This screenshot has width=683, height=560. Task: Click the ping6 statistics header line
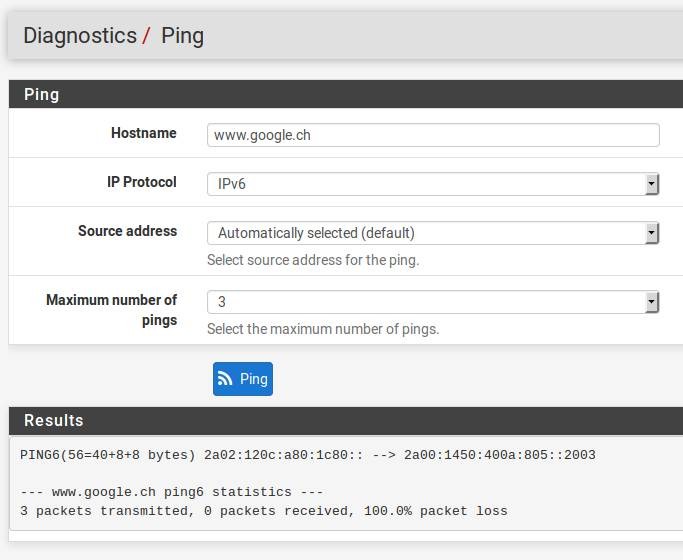click(x=169, y=492)
